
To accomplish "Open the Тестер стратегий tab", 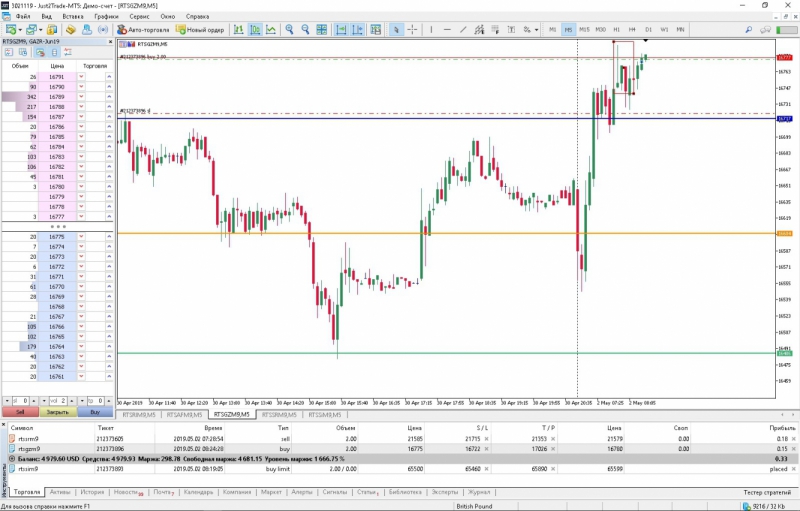I will (767, 492).
